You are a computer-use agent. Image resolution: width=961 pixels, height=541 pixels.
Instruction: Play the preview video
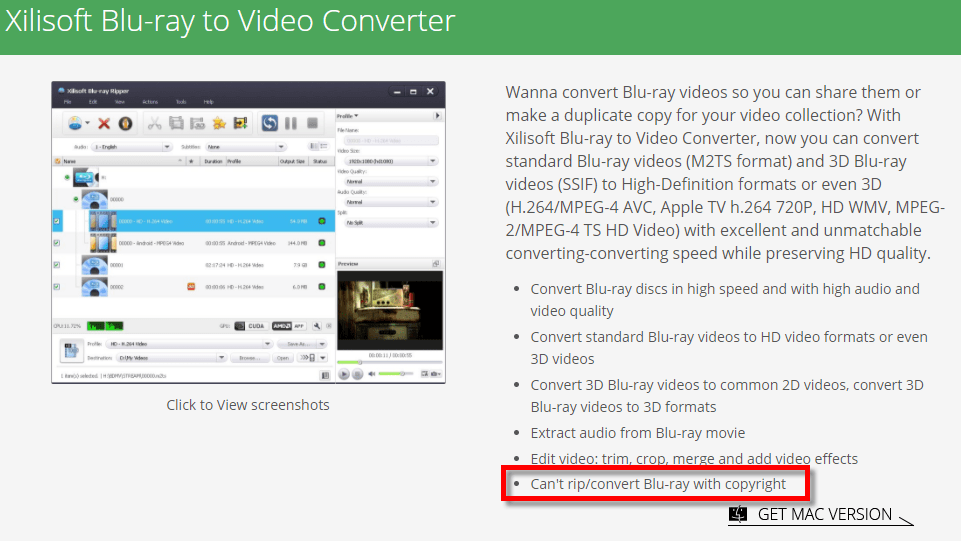(x=344, y=374)
